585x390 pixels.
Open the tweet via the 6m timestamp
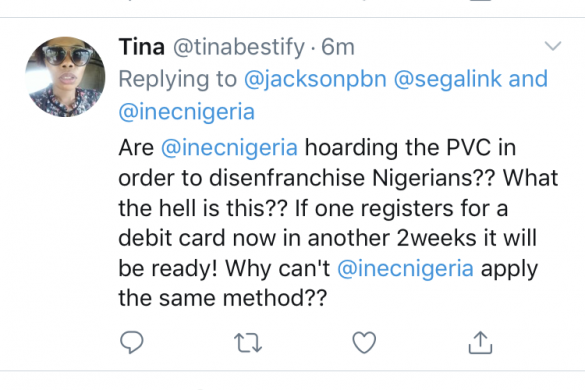pos(338,47)
